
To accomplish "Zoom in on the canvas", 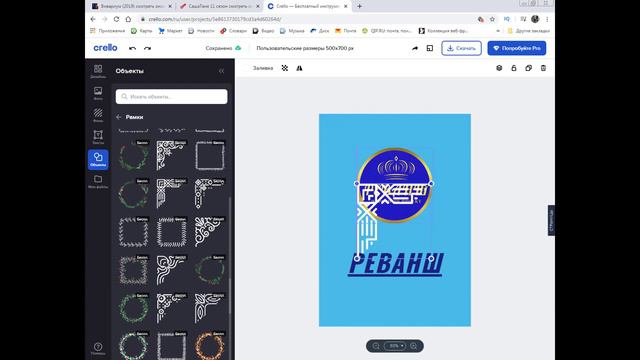I will point(413,346).
